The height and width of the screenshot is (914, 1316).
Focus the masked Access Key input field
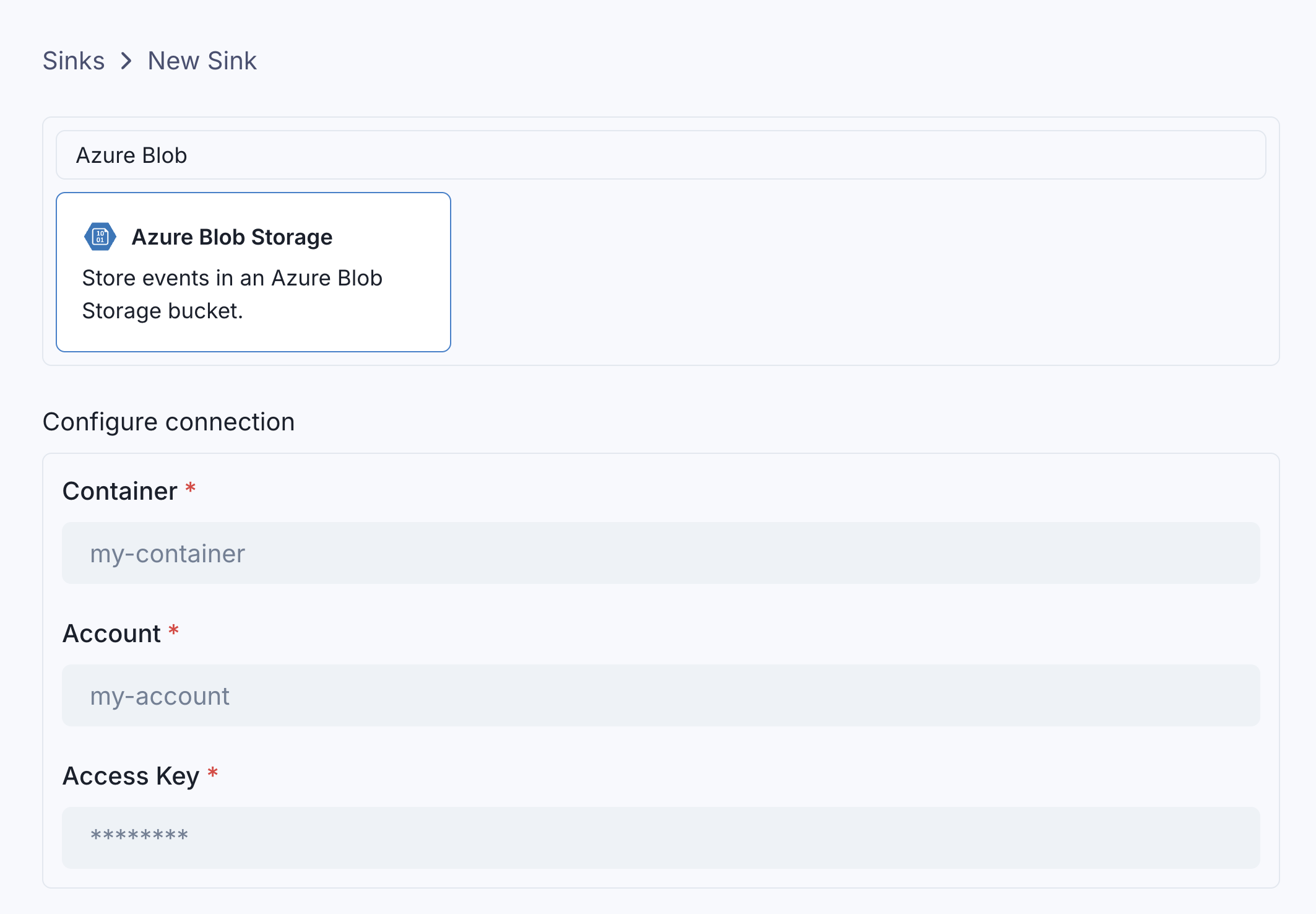click(660, 838)
